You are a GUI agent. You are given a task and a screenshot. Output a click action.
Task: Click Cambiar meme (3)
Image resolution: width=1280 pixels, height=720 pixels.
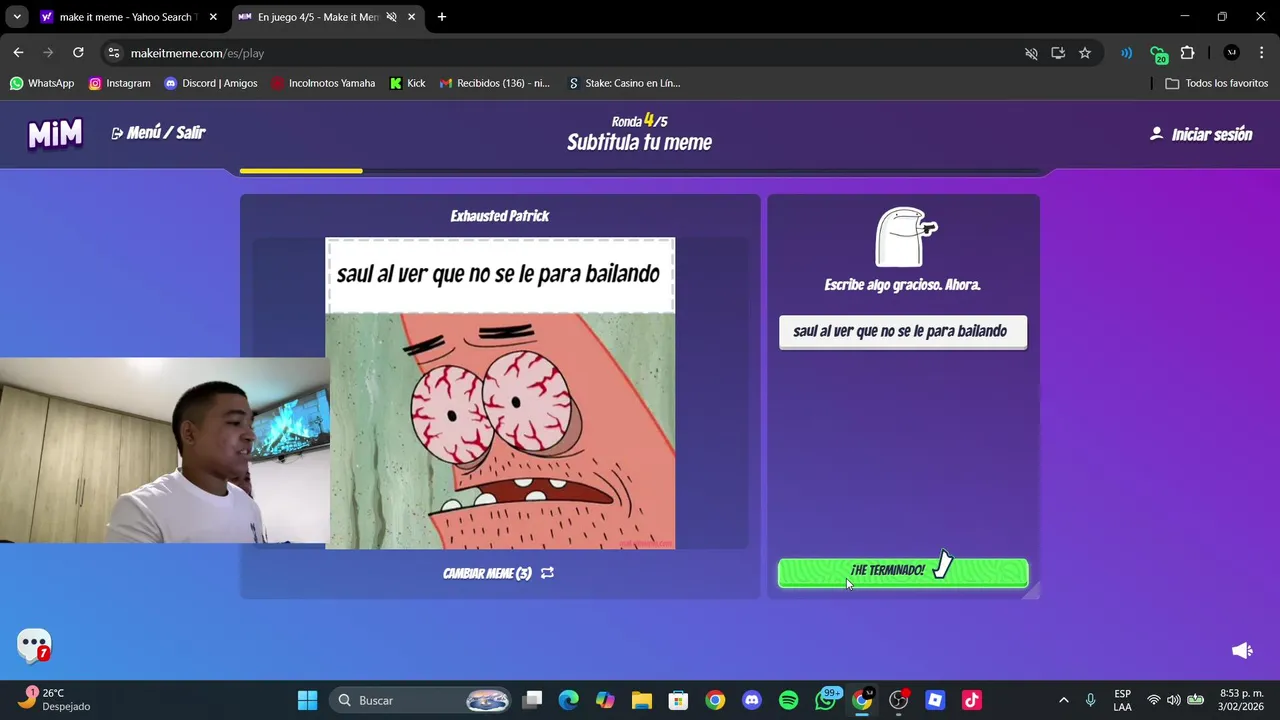[x=498, y=573]
